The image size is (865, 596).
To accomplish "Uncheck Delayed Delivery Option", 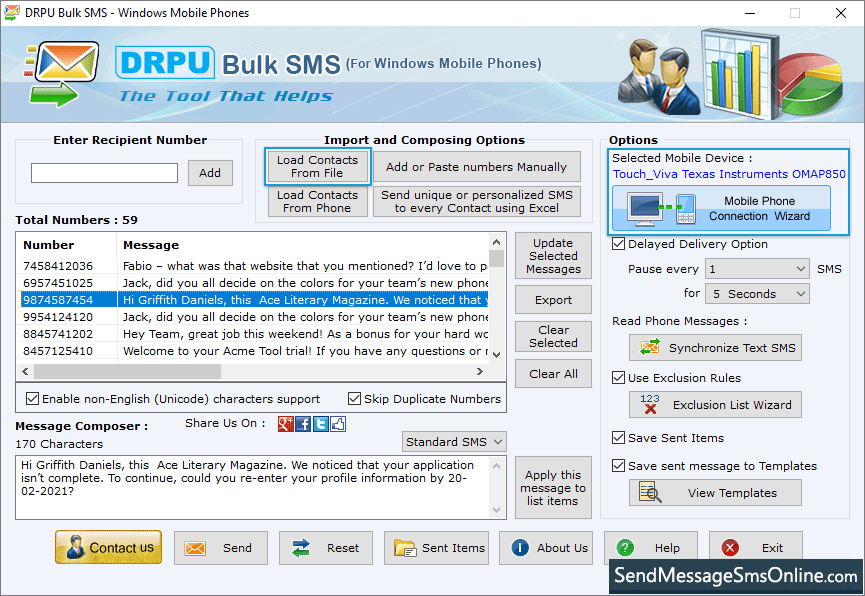I will click(618, 244).
